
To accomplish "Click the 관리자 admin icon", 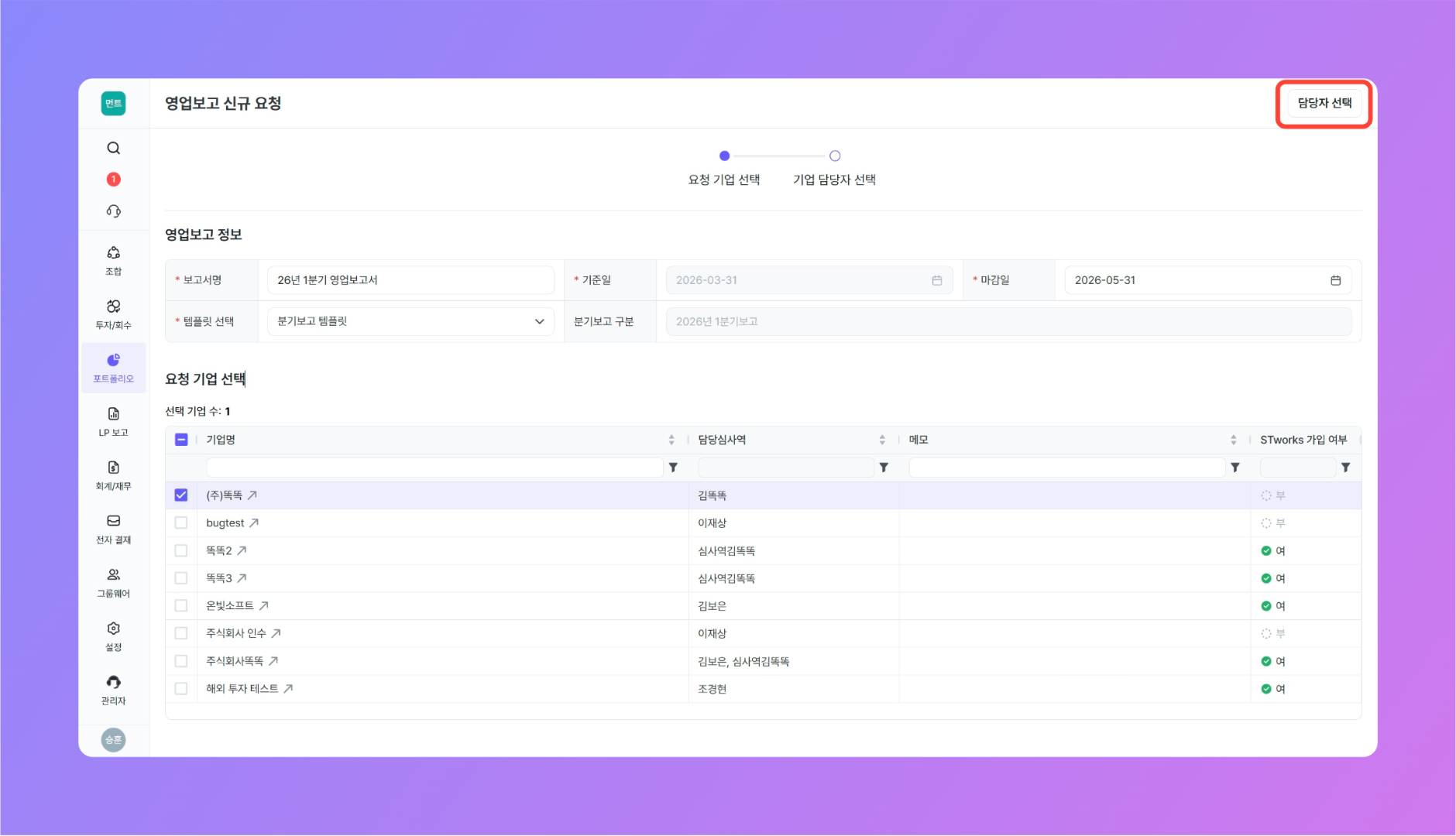I will (x=113, y=682).
